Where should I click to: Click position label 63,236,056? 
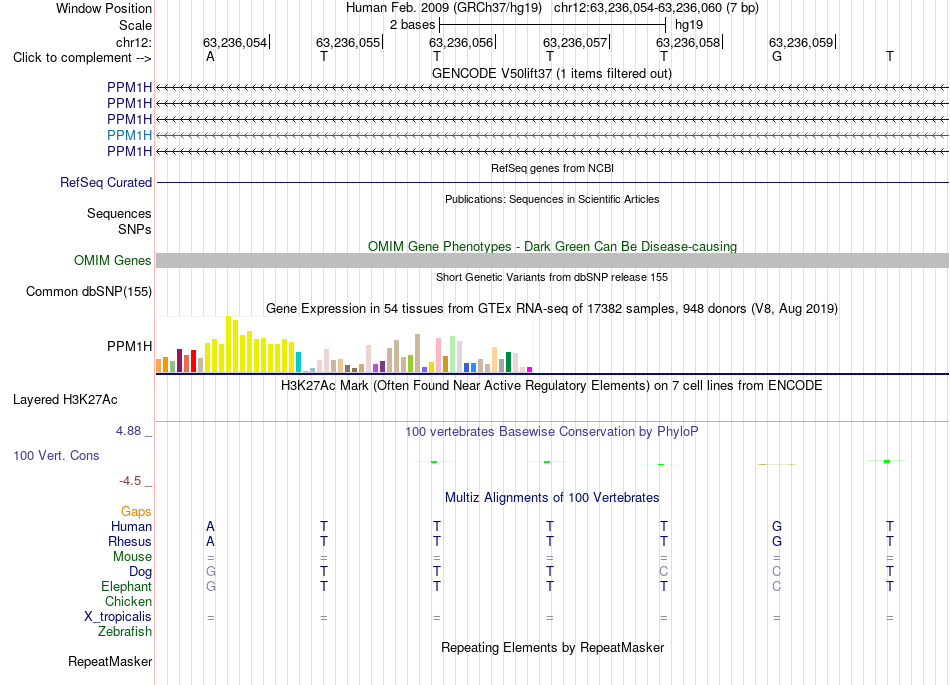point(461,42)
